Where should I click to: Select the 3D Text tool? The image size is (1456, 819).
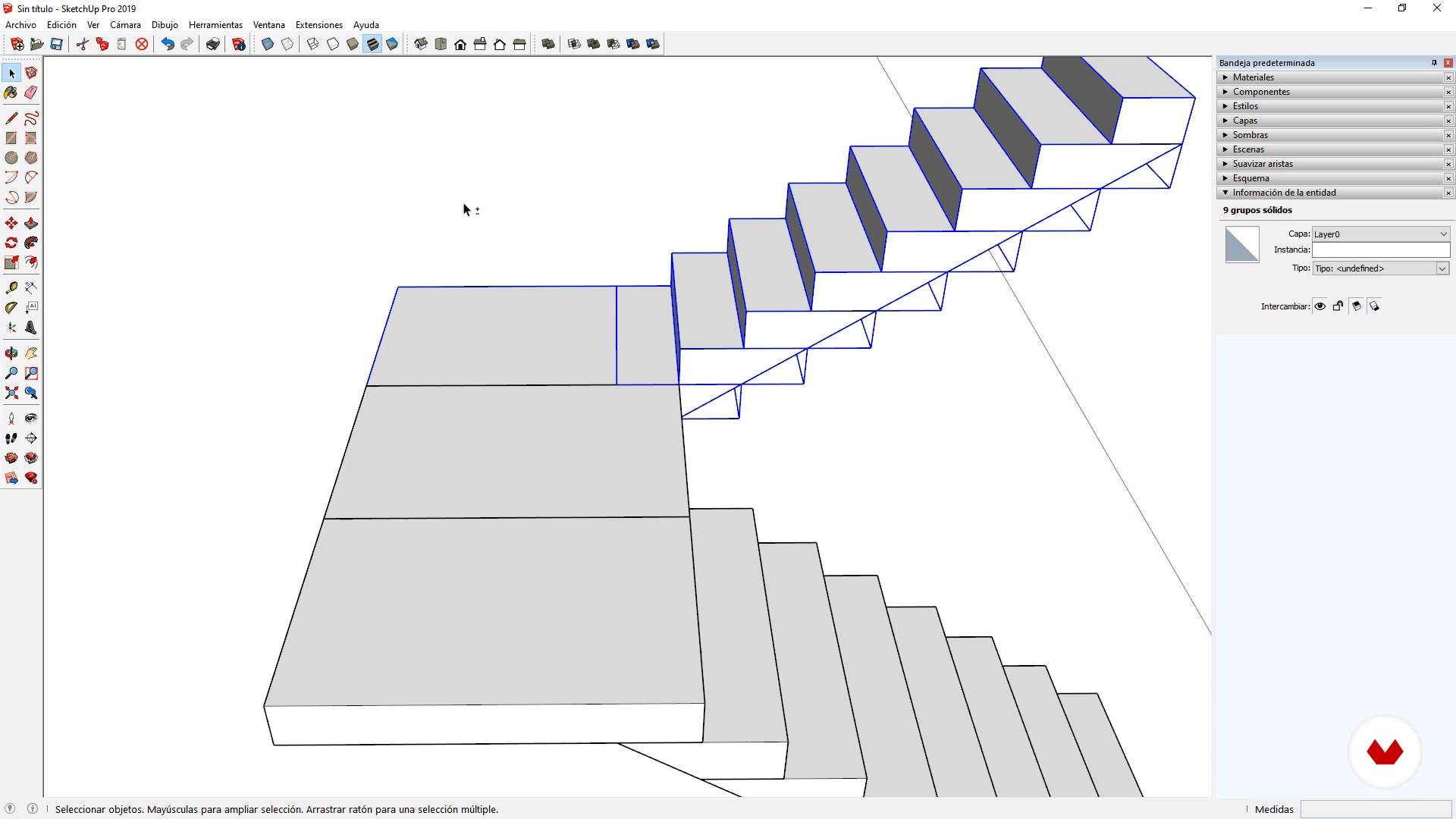31,328
